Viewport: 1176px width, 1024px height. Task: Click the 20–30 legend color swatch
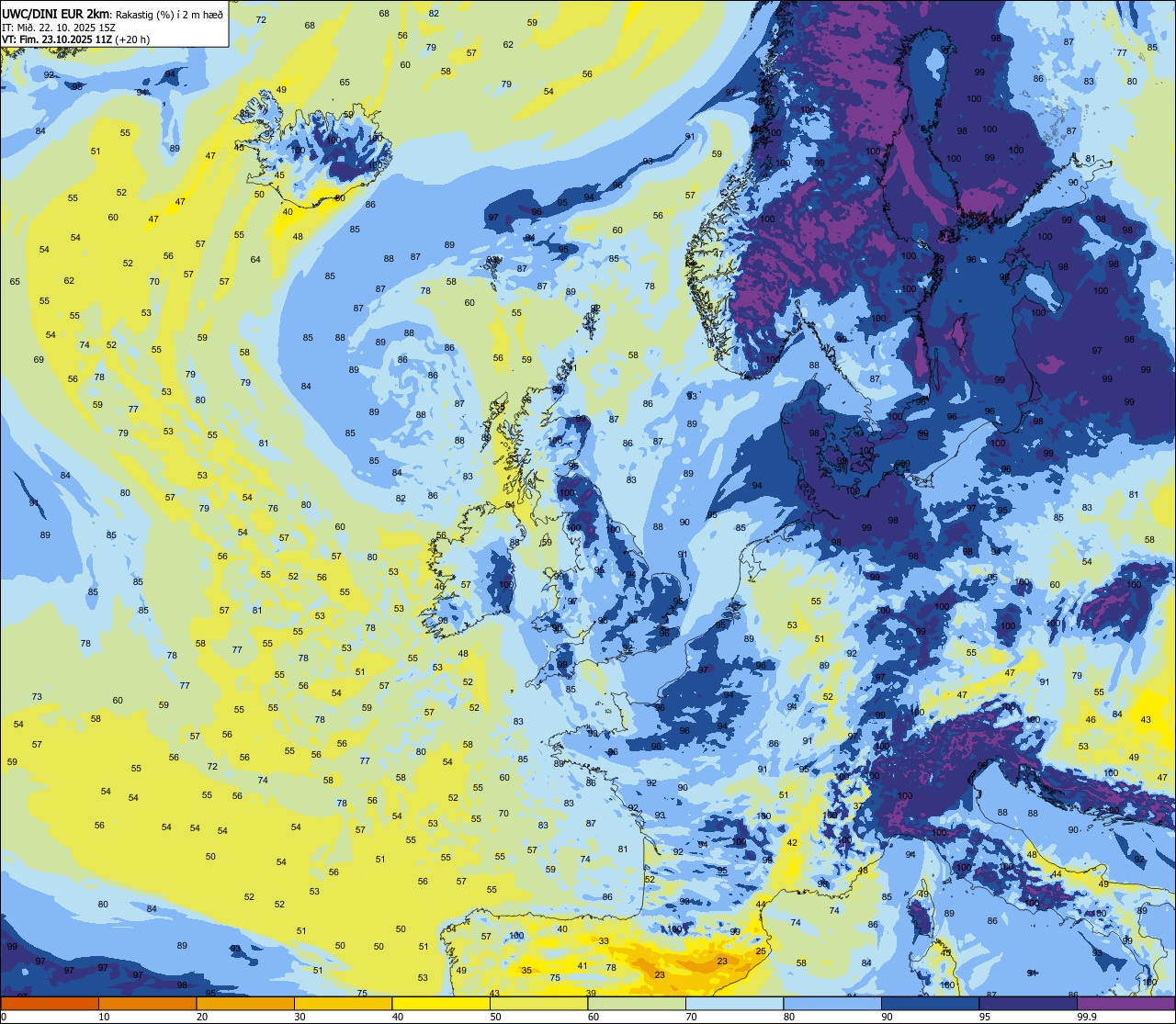pyautogui.click(x=245, y=1004)
